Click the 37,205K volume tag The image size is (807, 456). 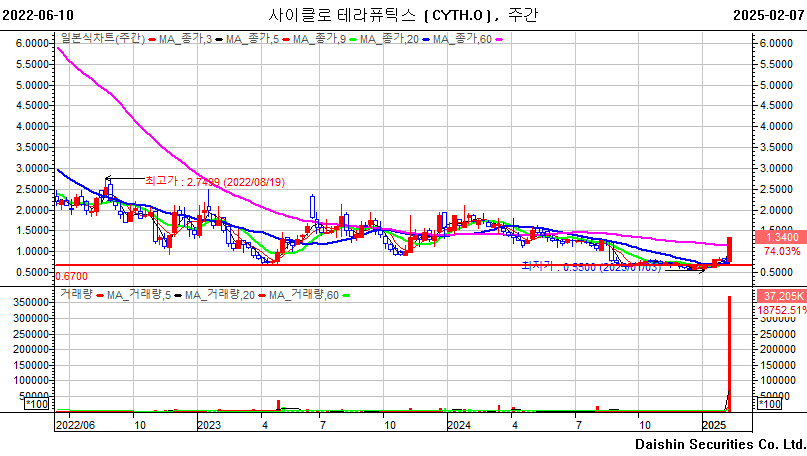[782, 296]
